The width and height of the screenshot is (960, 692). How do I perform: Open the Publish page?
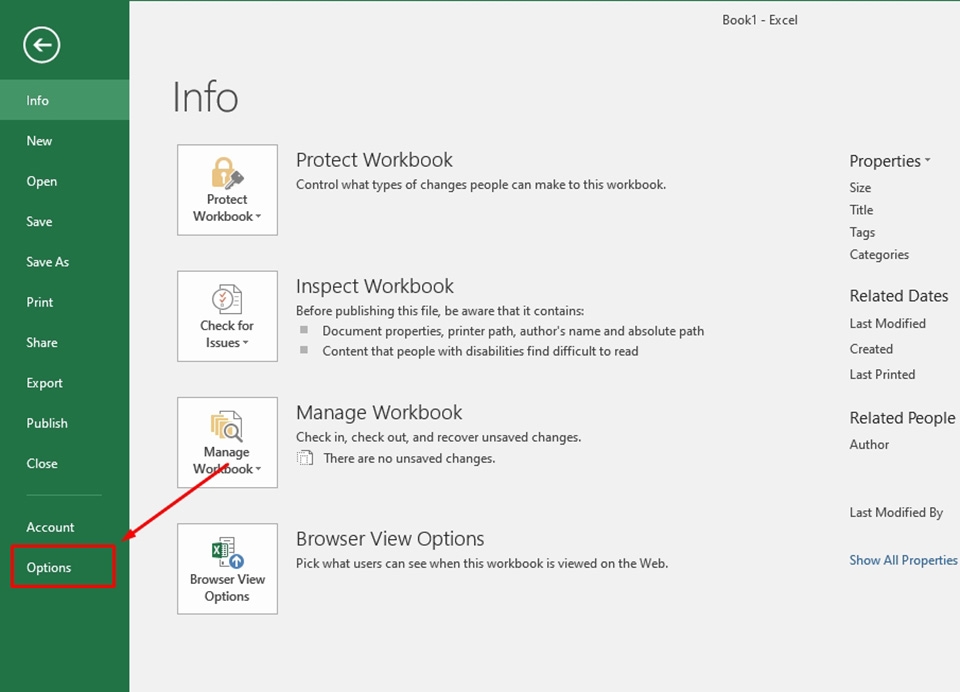pyautogui.click(x=64, y=423)
